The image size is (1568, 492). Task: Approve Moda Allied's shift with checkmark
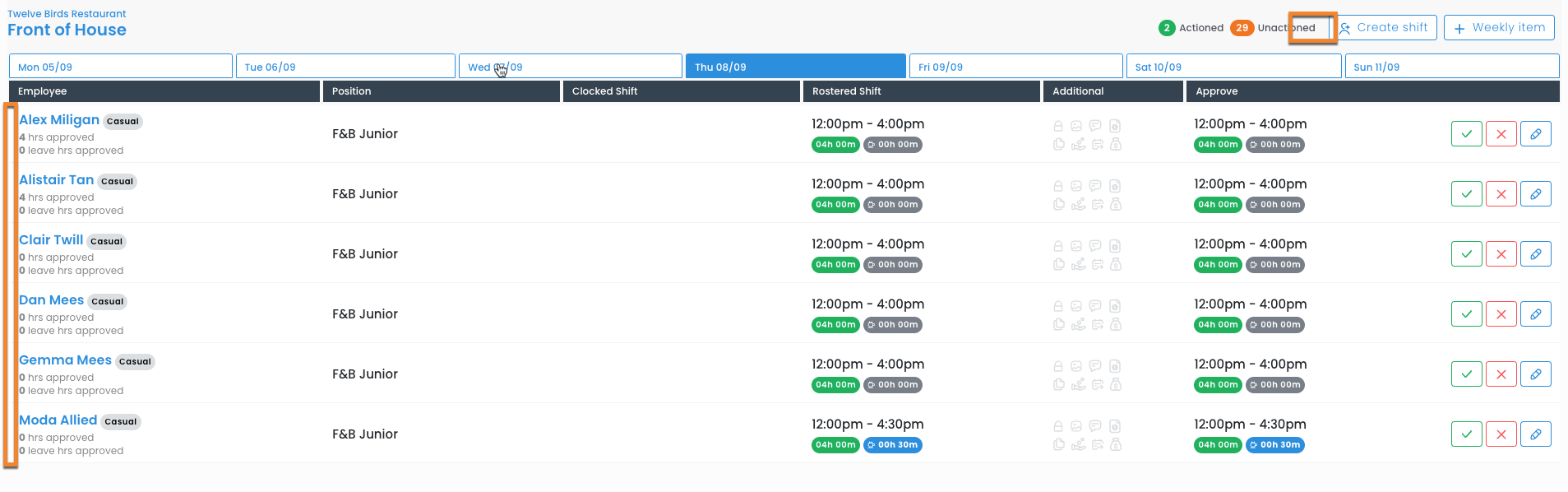[1466, 434]
